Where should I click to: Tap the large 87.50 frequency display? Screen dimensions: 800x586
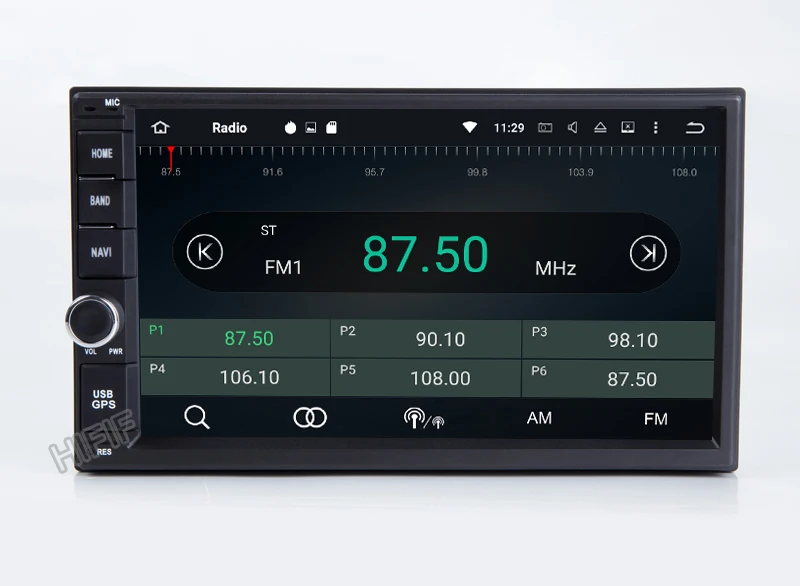point(426,253)
